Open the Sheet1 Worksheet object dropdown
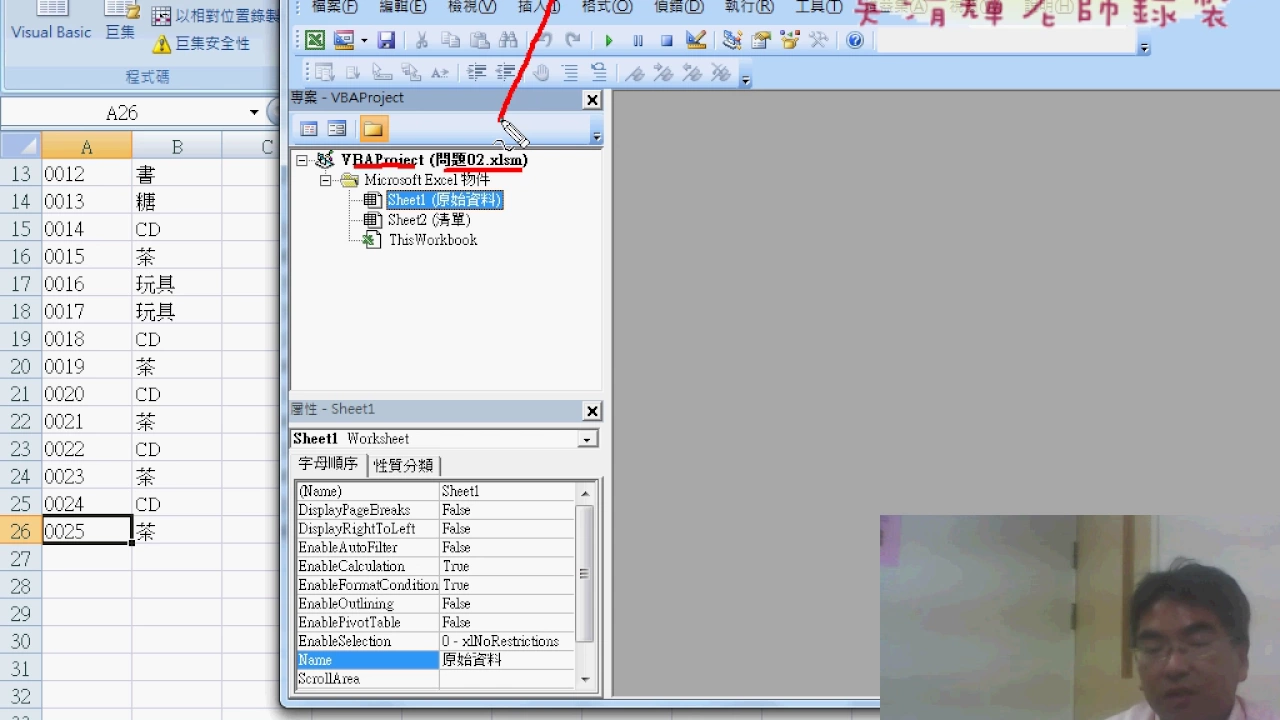Image resolution: width=1280 pixels, height=720 pixels. point(587,439)
